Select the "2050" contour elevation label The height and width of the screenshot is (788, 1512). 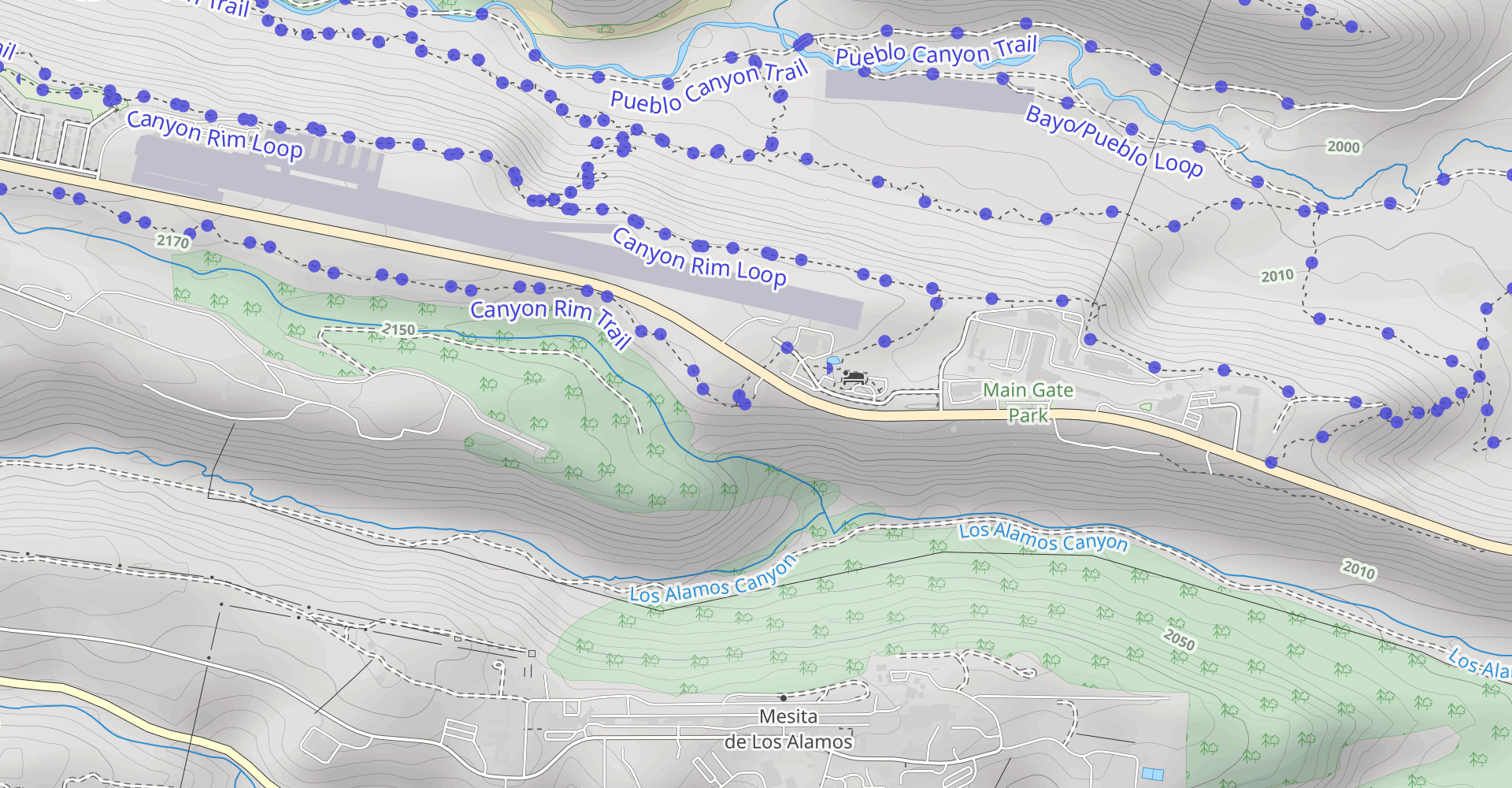pos(1179,639)
